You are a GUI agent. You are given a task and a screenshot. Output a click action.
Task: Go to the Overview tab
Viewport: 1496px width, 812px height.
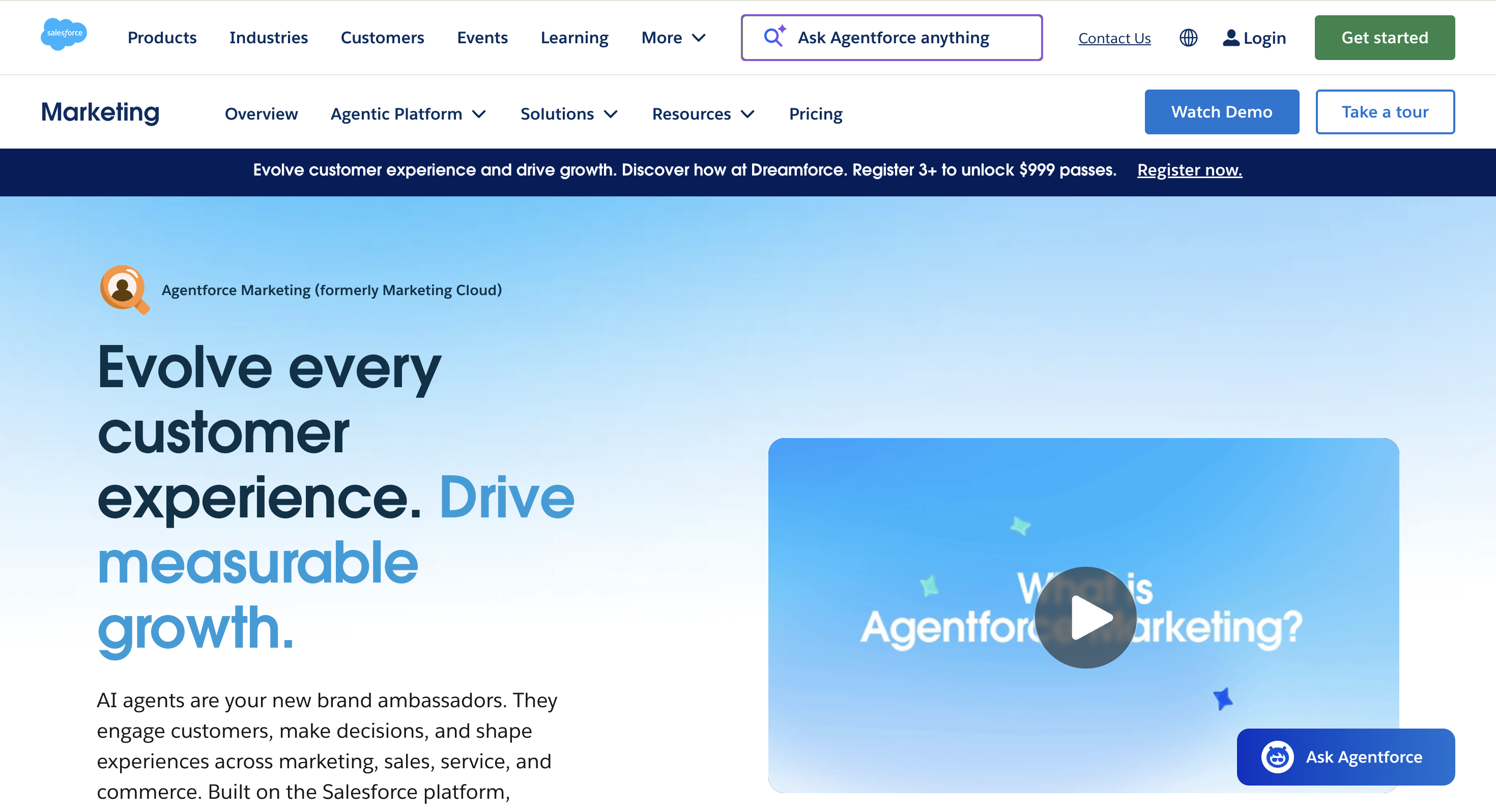coord(262,114)
